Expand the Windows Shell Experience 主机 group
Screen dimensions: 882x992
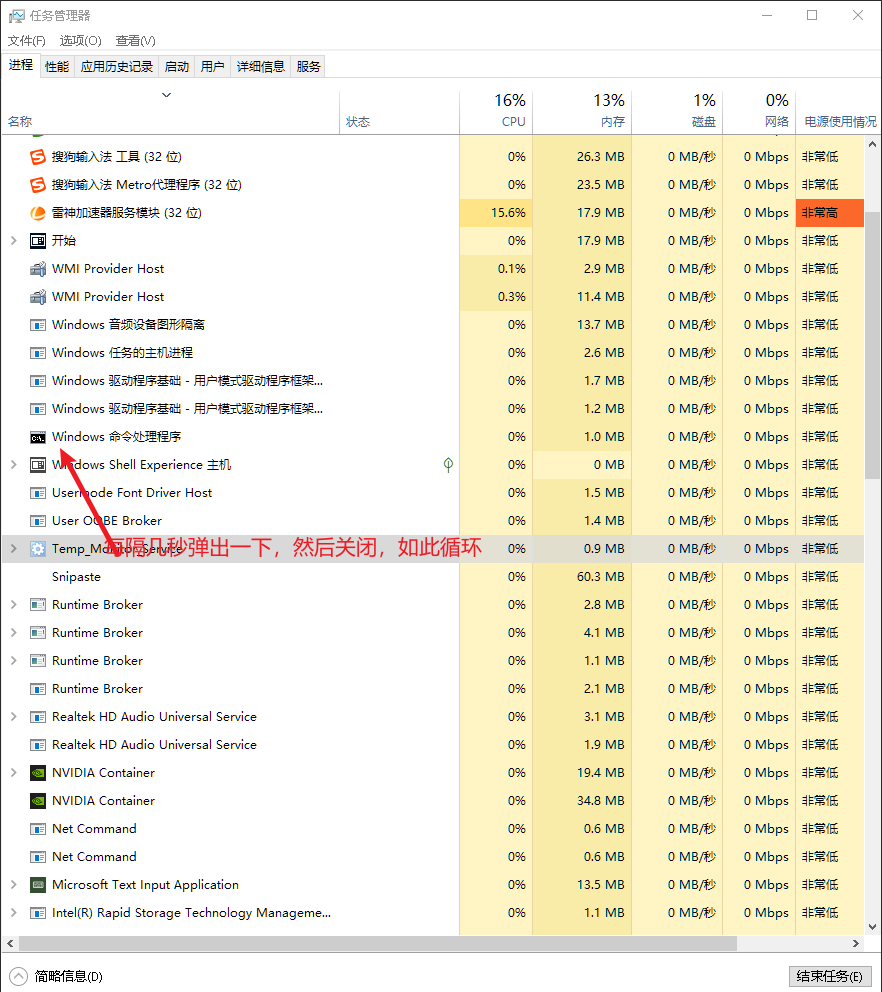13,465
